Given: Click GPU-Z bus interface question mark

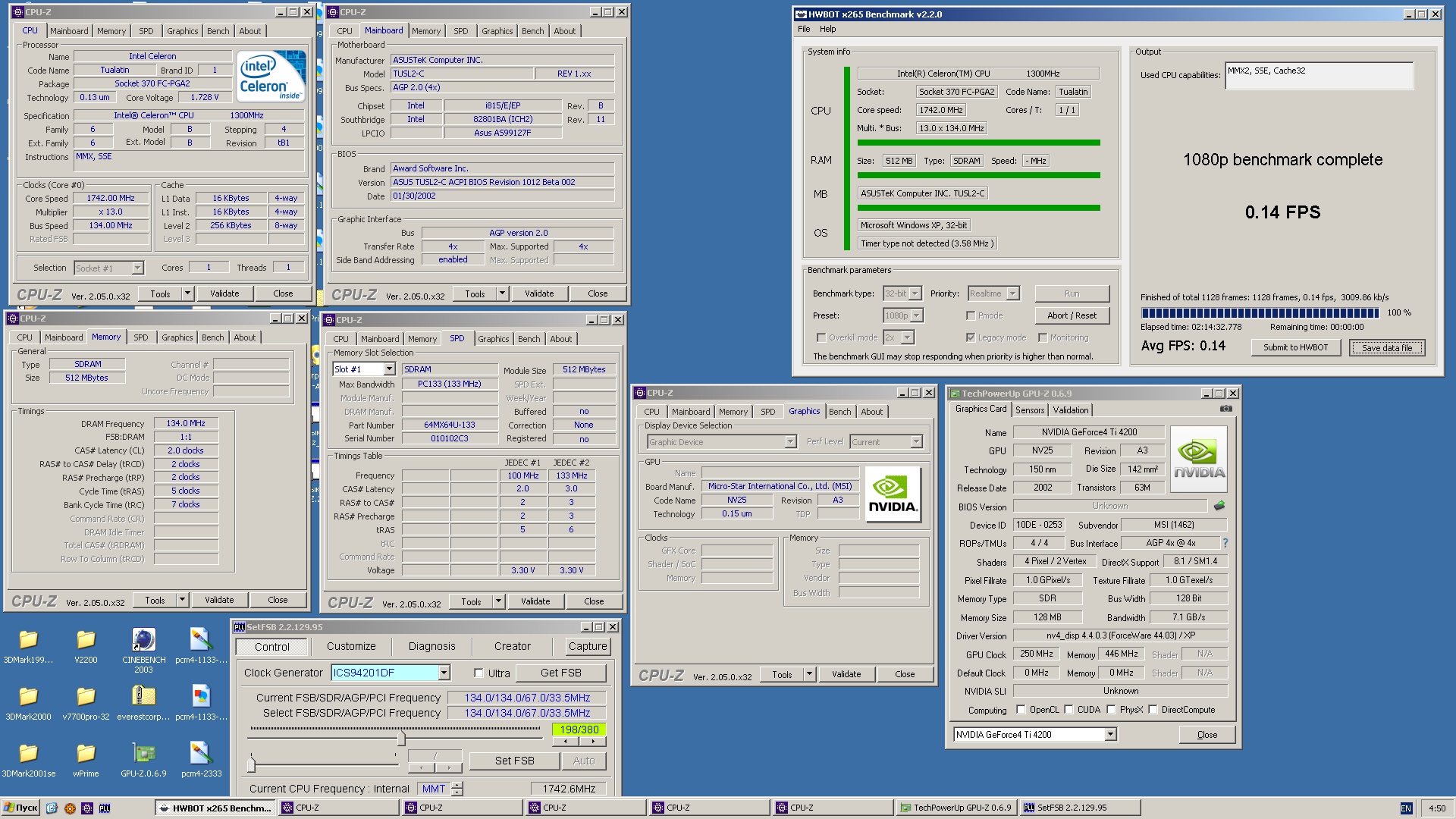Looking at the screenshot, I should [1225, 543].
